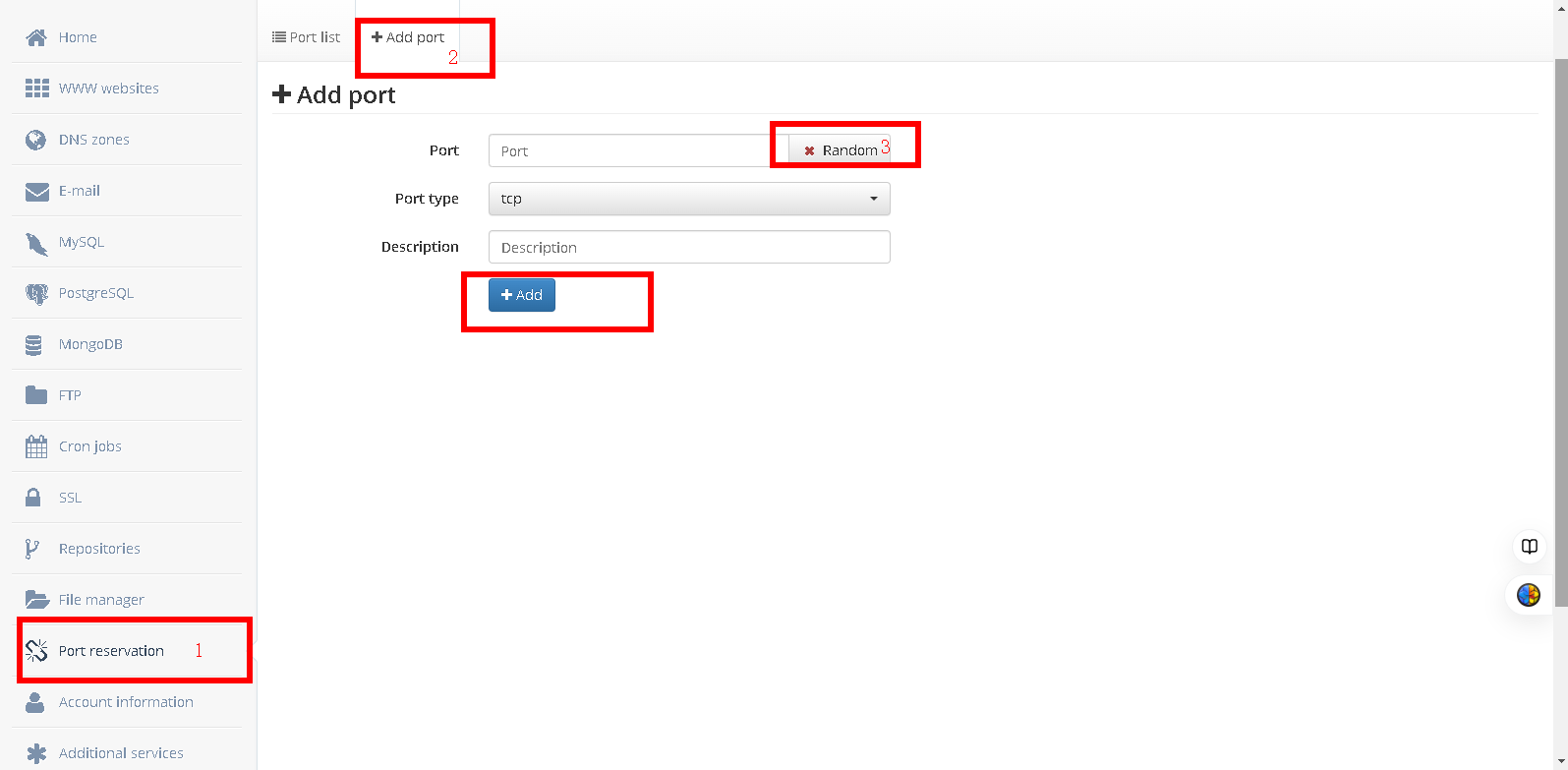1568x770 pixels.
Task: Switch to the Port list tab
Action: pyautogui.click(x=306, y=37)
